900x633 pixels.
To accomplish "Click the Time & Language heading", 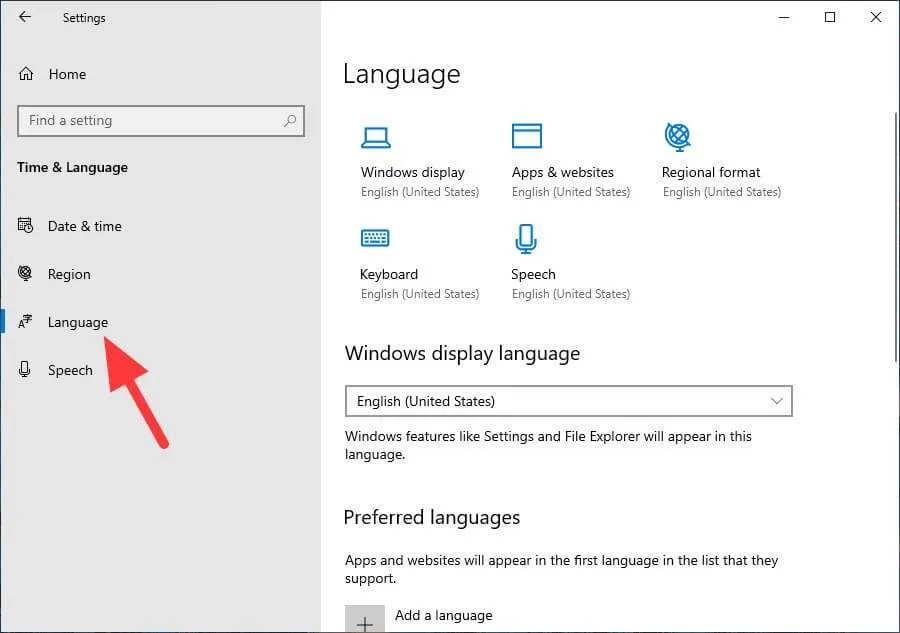I will 72,168.
